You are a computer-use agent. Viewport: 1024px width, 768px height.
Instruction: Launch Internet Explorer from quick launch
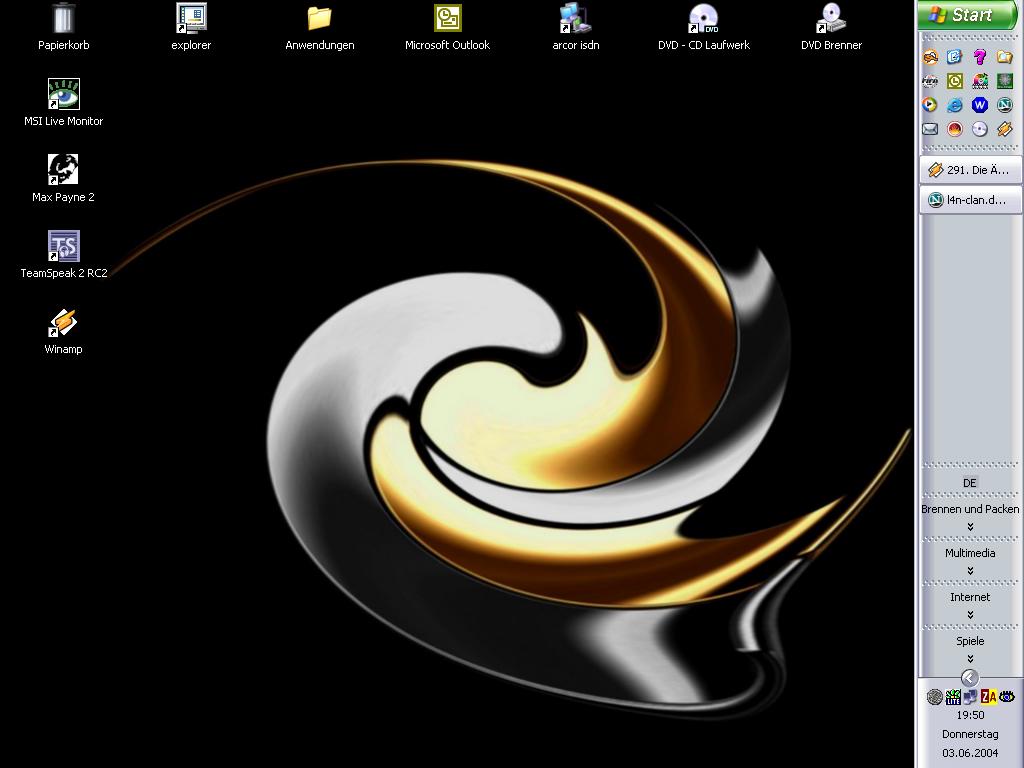pos(955,105)
